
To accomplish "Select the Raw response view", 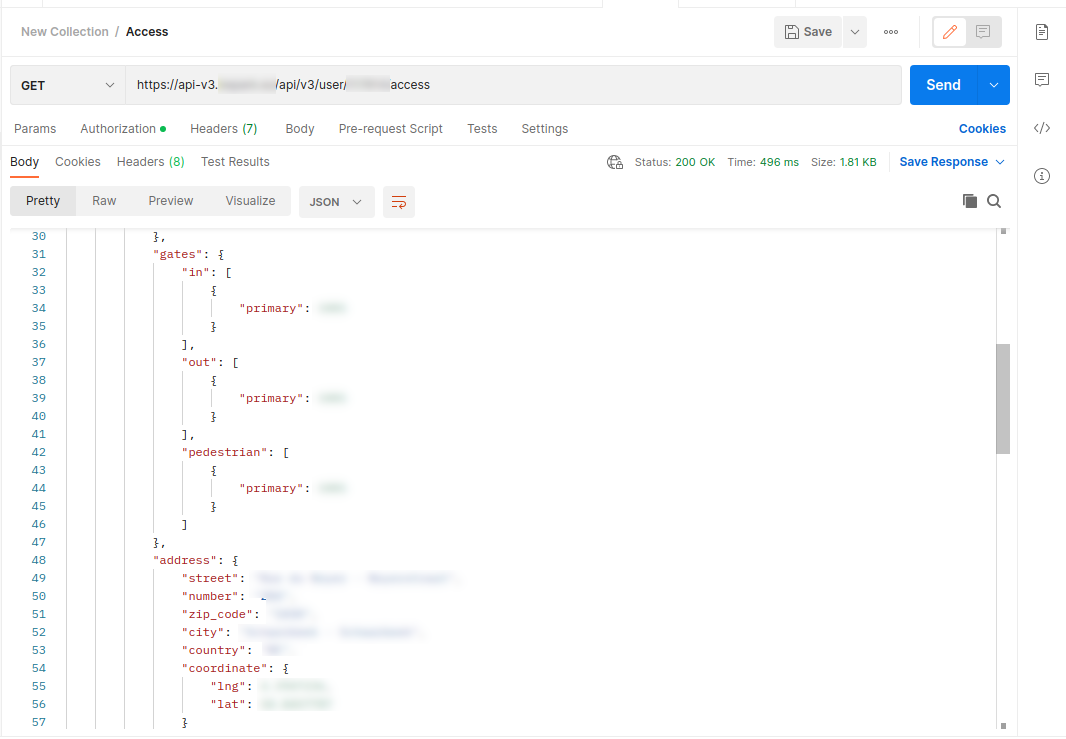I will point(104,201).
